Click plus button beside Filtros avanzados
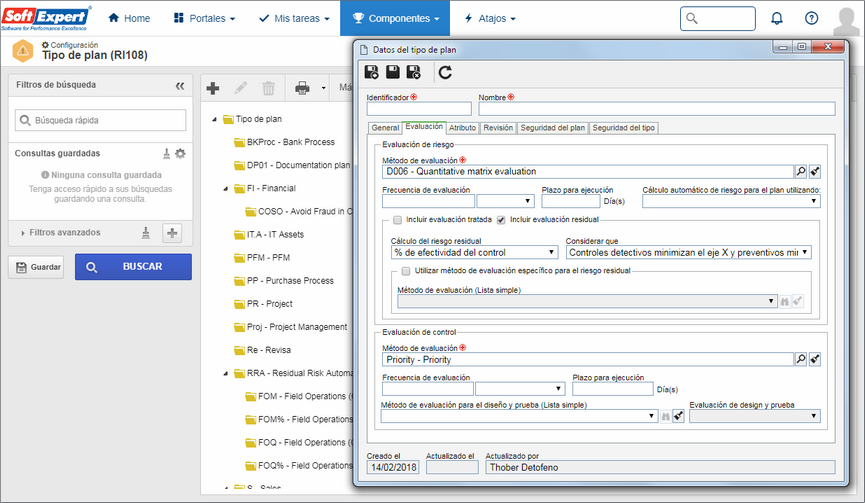Screen dimensions: 865x503 tap(172, 233)
